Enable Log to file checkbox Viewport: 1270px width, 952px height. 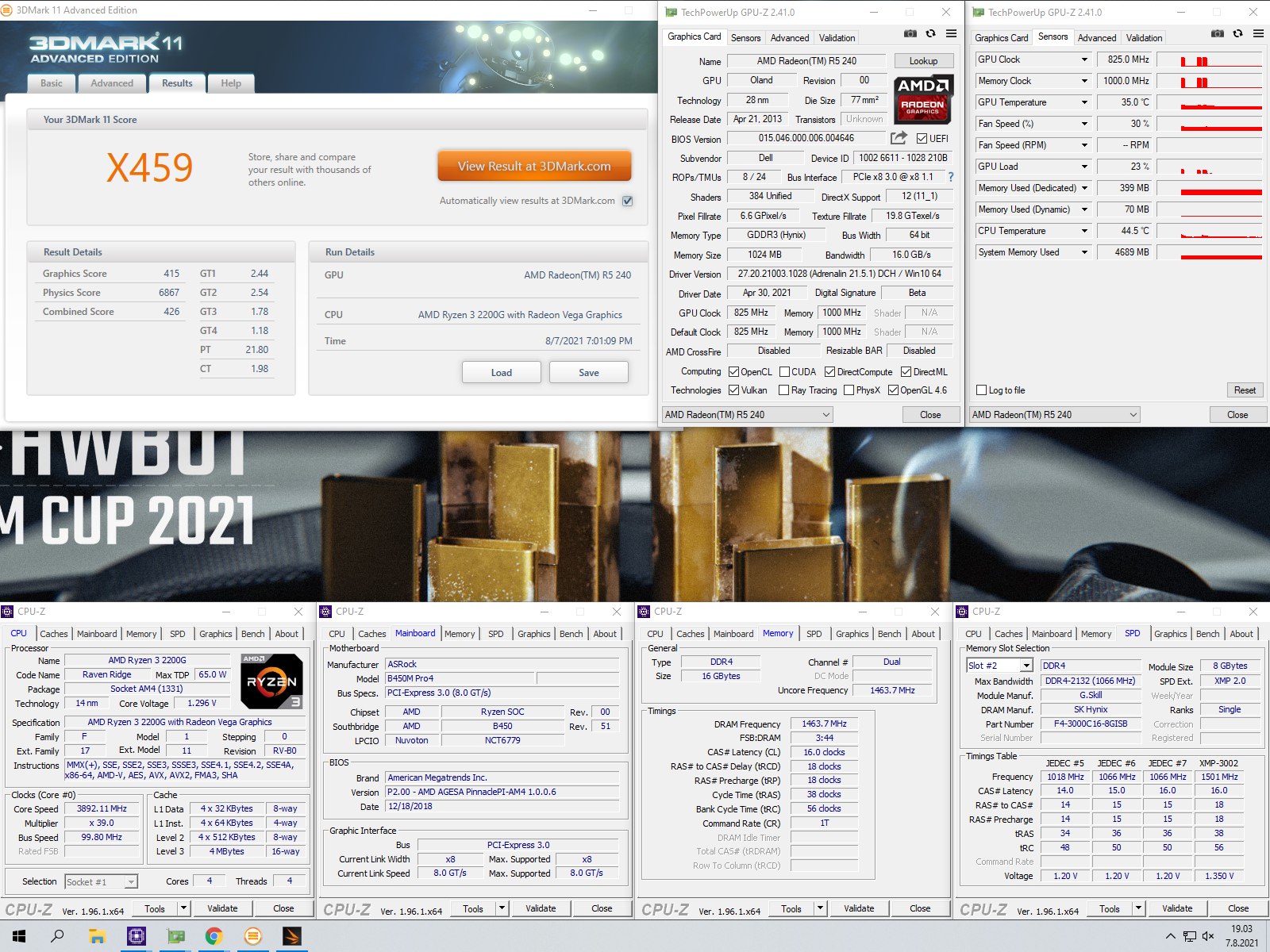[982, 390]
